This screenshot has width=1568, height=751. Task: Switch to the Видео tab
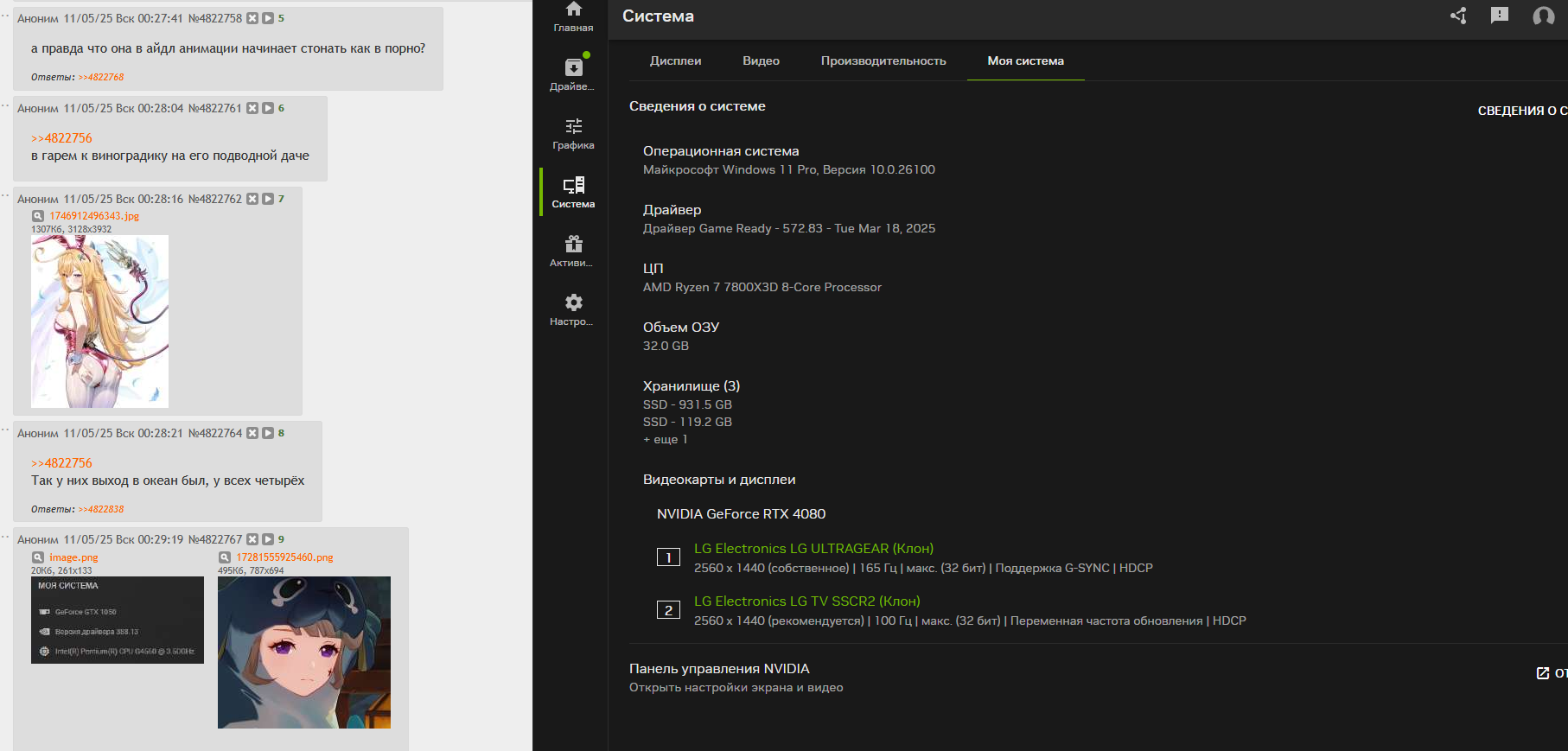[x=761, y=60]
